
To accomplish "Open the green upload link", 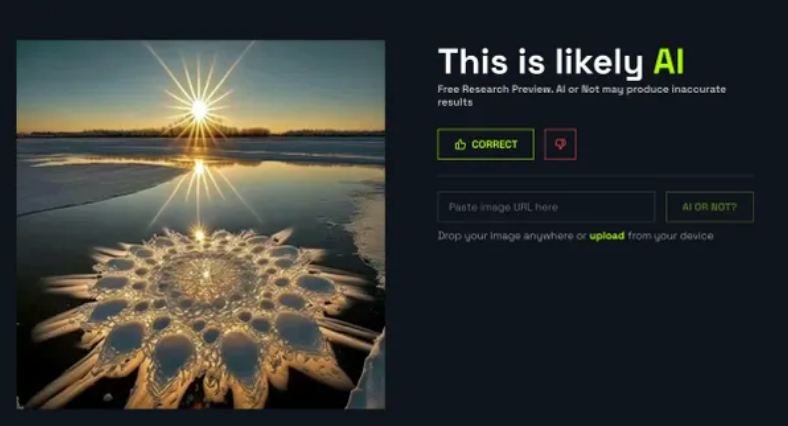I will 607,236.
